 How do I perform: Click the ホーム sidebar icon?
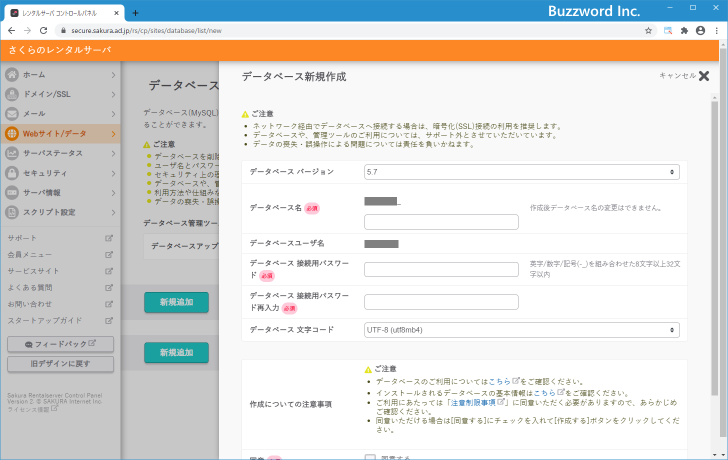(x=12, y=75)
